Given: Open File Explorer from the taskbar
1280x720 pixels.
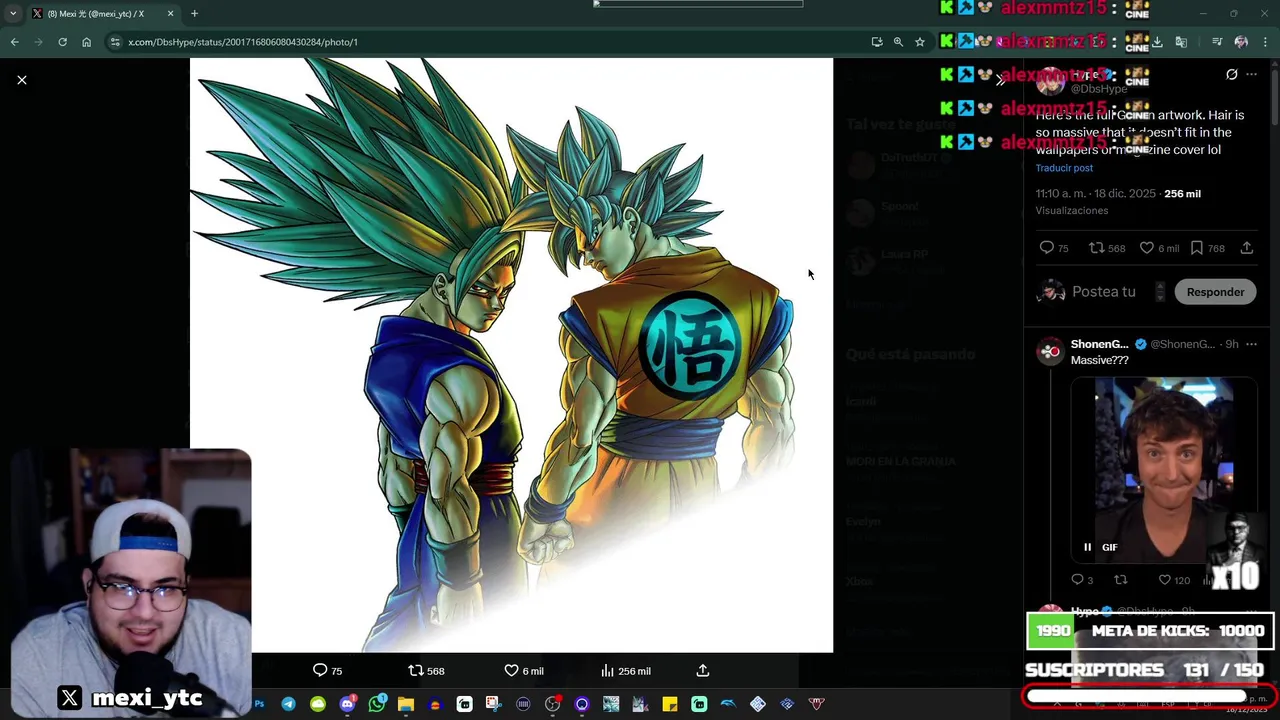Looking at the screenshot, I should (405, 704).
